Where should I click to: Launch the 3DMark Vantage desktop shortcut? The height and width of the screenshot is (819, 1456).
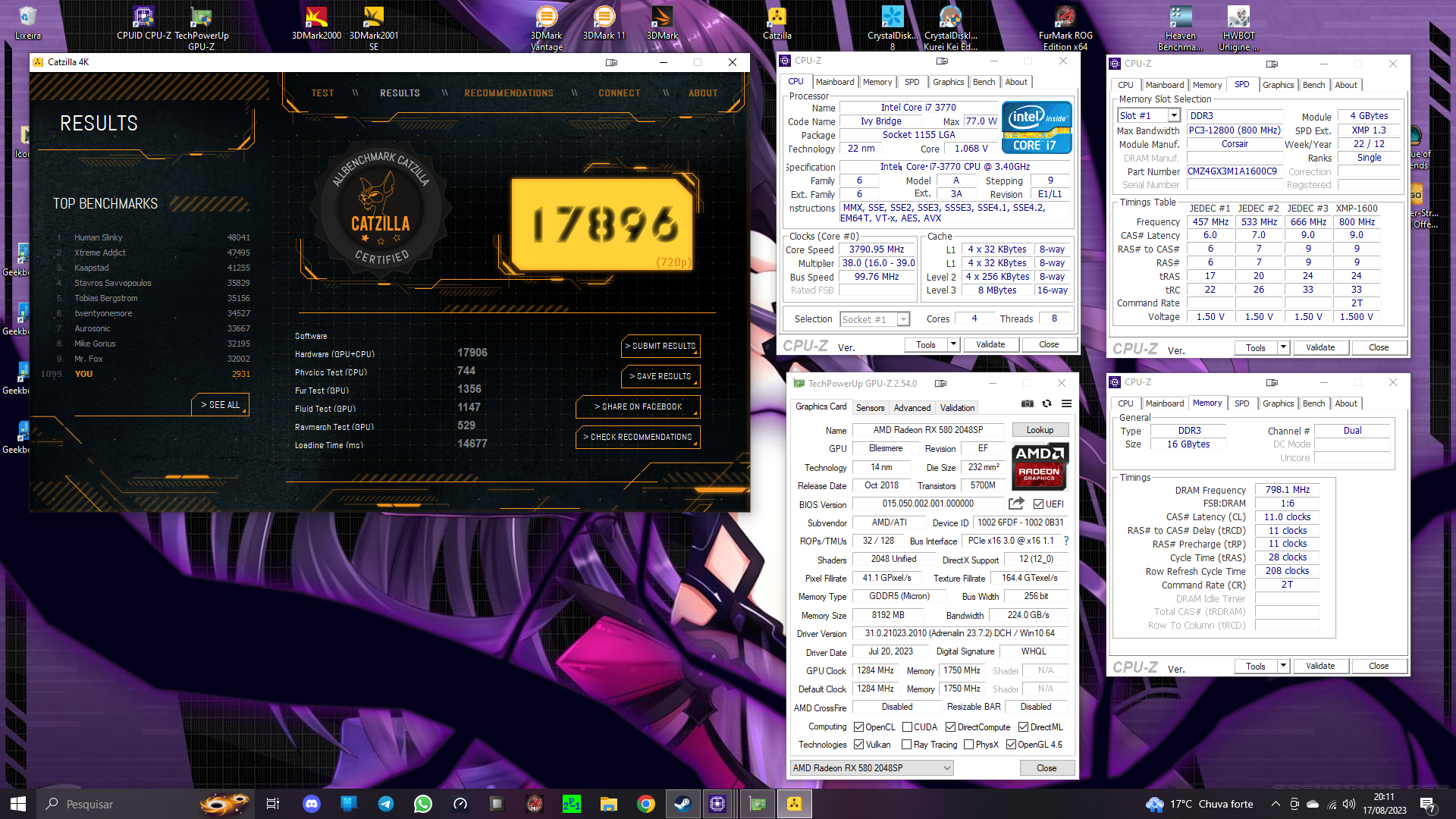click(x=546, y=28)
